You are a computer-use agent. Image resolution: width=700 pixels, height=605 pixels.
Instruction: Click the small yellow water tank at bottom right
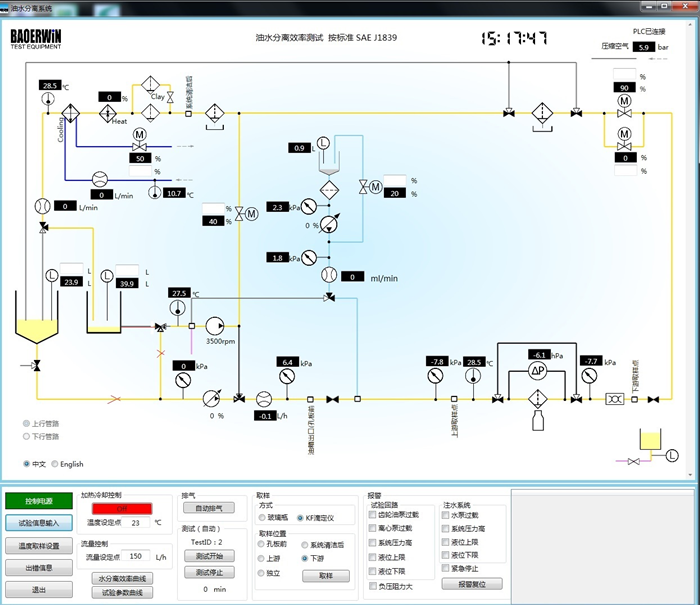(650, 440)
